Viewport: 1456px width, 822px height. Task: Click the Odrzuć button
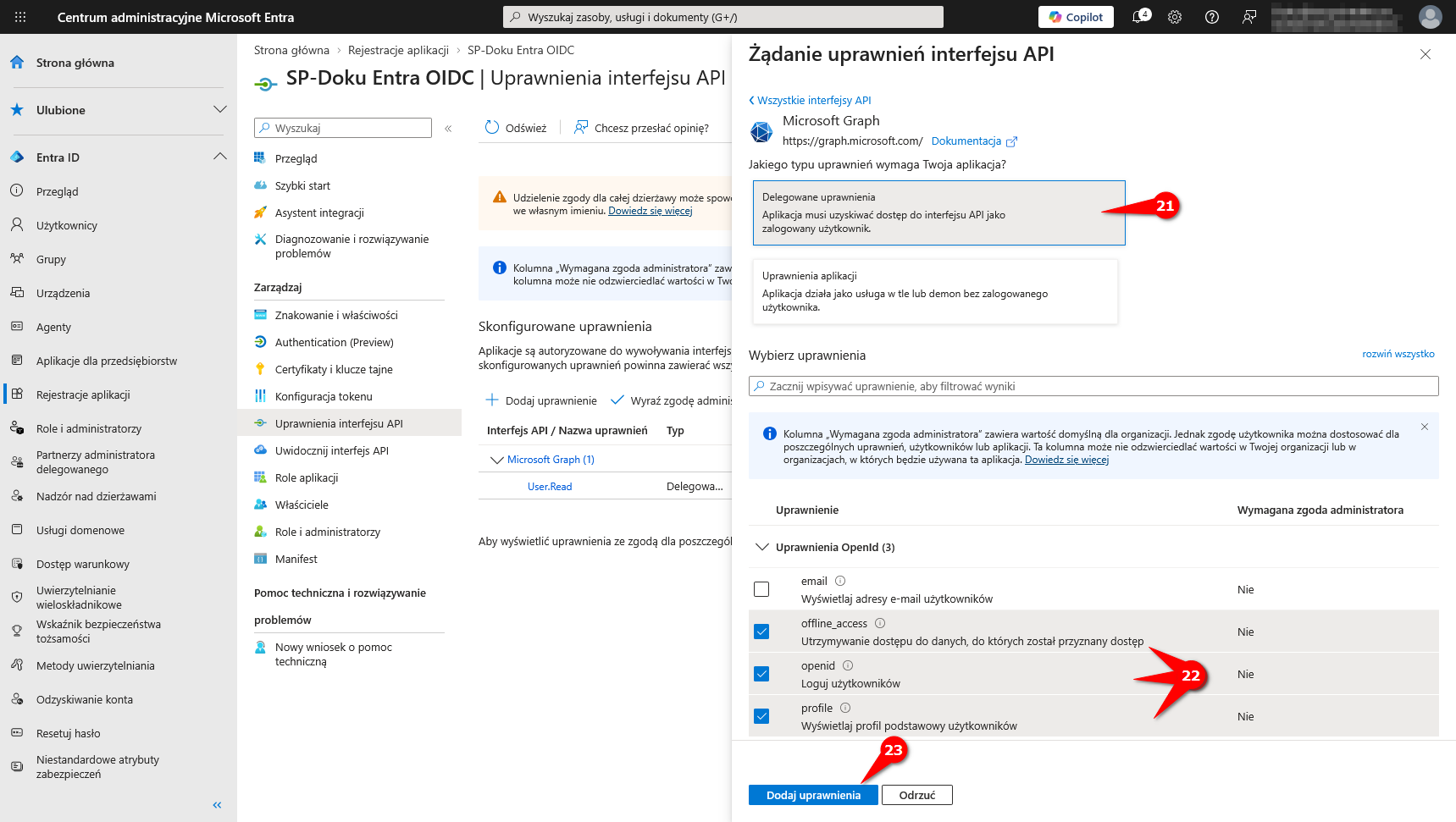point(917,795)
